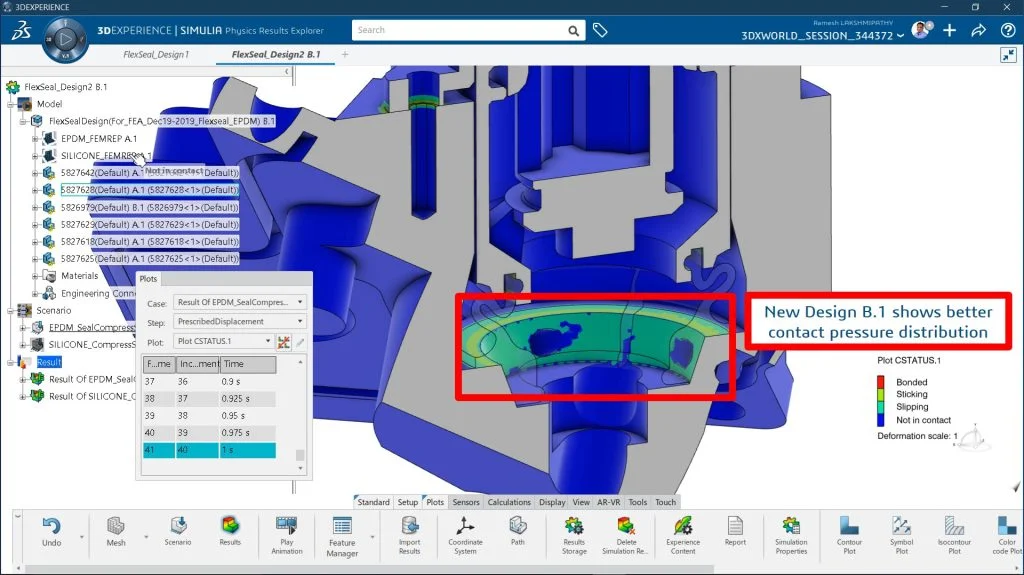Click the Report icon

pos(735,526)
